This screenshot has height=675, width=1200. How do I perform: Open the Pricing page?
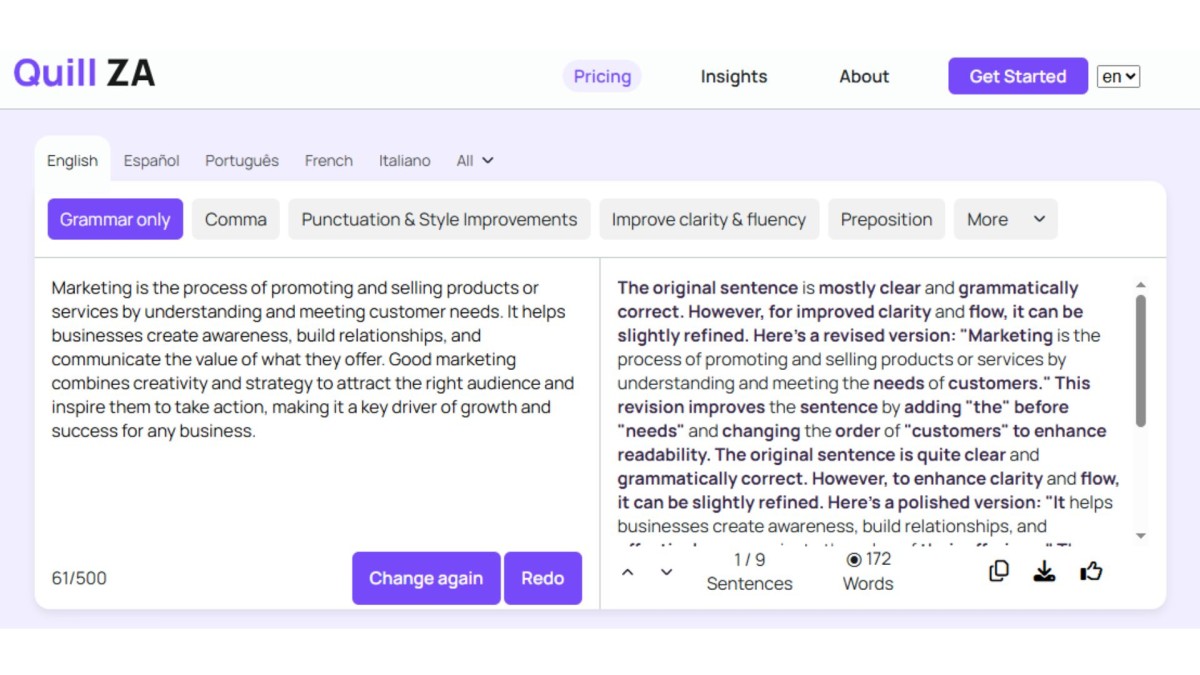tap(602, 76)
